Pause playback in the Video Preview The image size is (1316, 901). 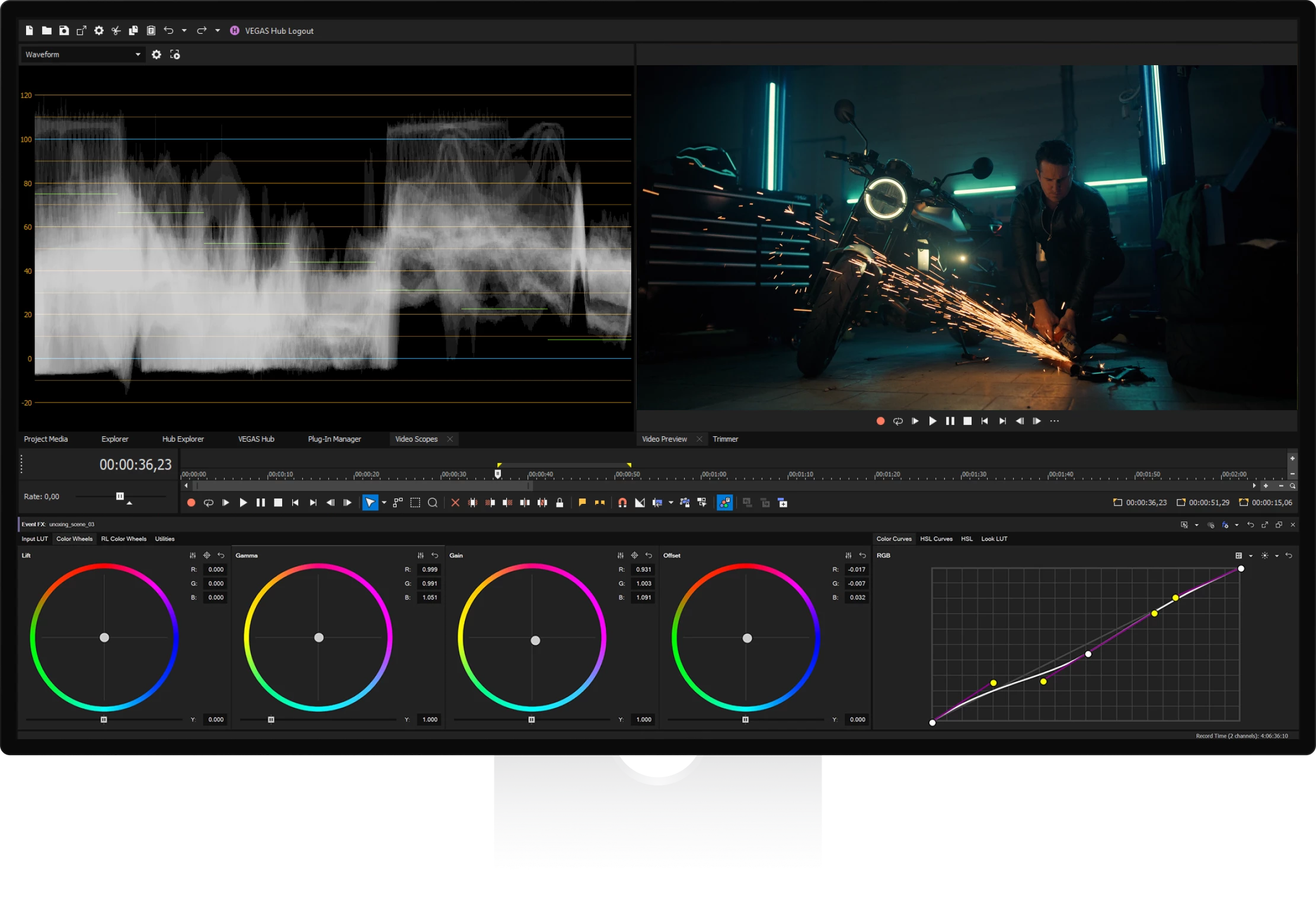pos(950,421)
